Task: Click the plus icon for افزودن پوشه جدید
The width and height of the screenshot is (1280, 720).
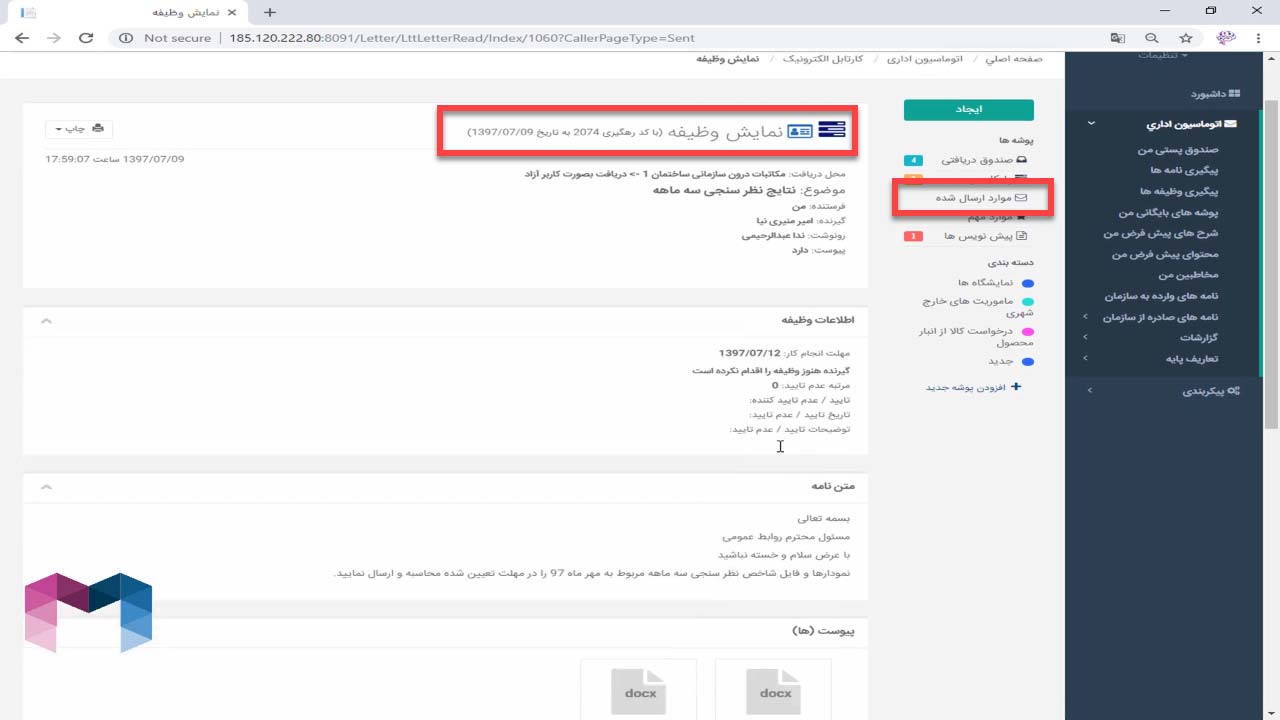Action: (x=1017, y=387)
